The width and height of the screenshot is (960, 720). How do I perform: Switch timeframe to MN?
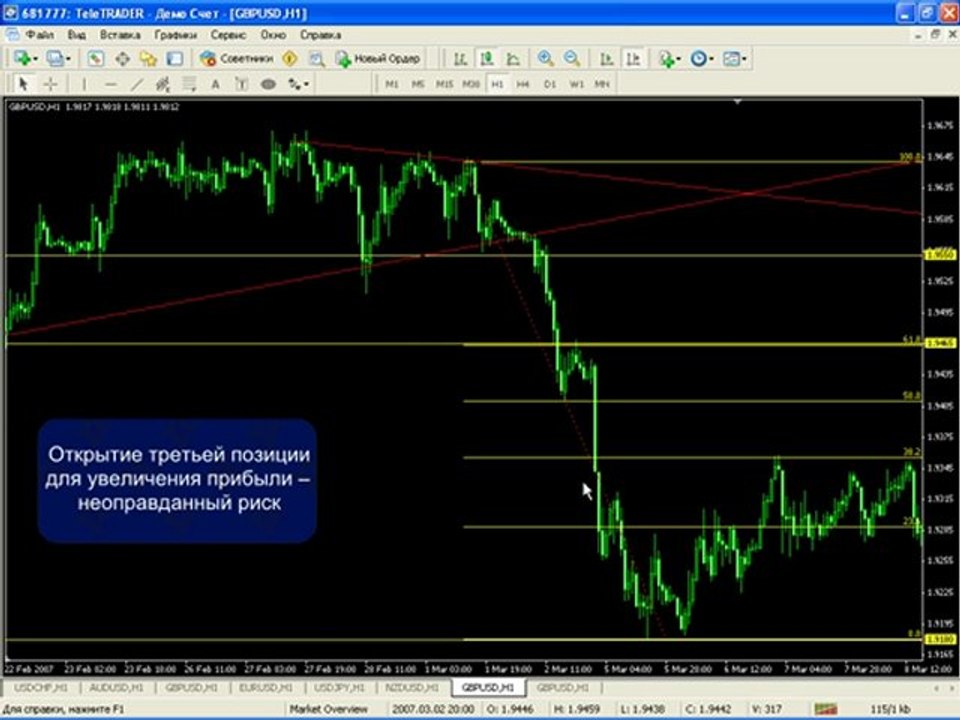point(602,84)
